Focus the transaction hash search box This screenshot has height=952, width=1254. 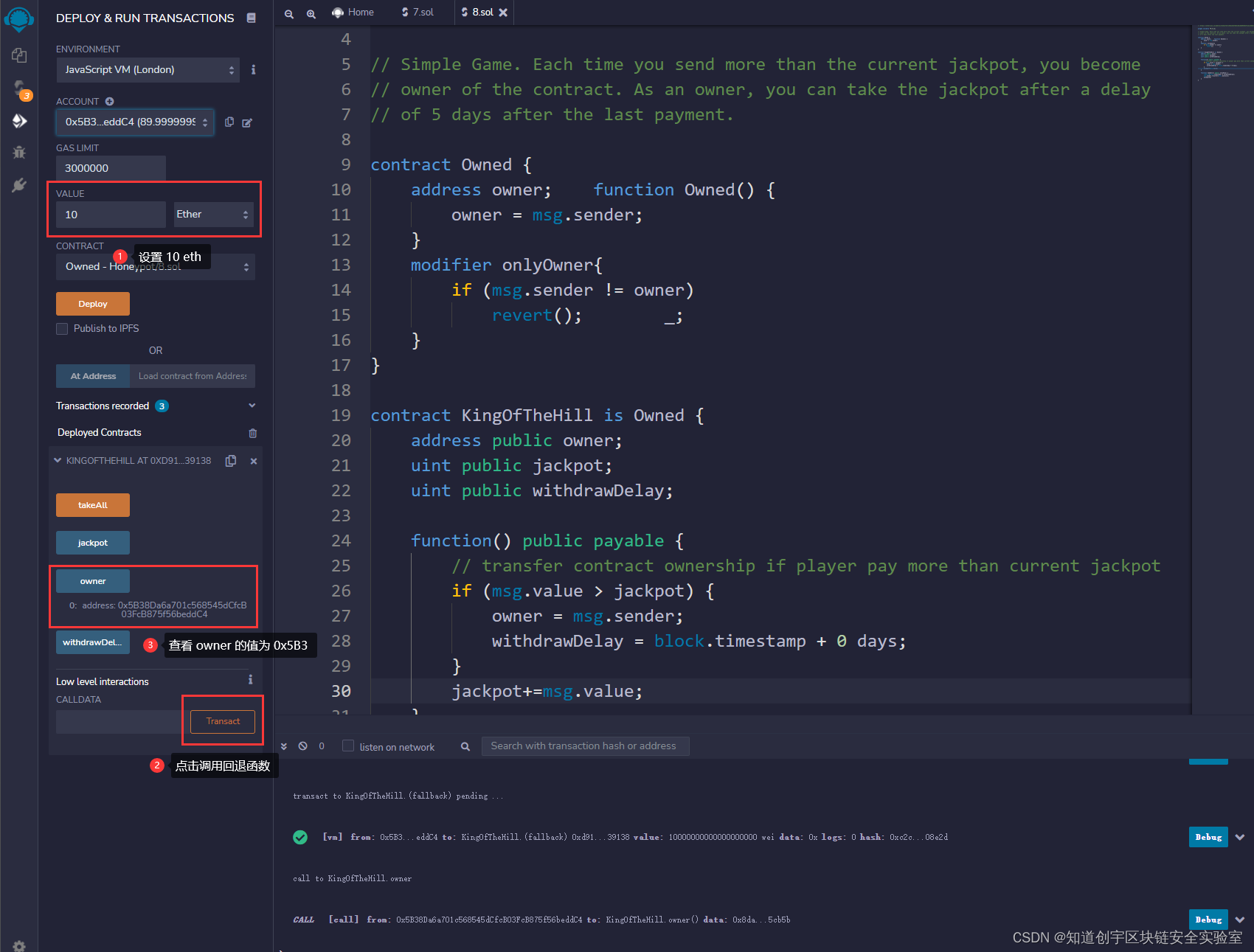(585, 746)
